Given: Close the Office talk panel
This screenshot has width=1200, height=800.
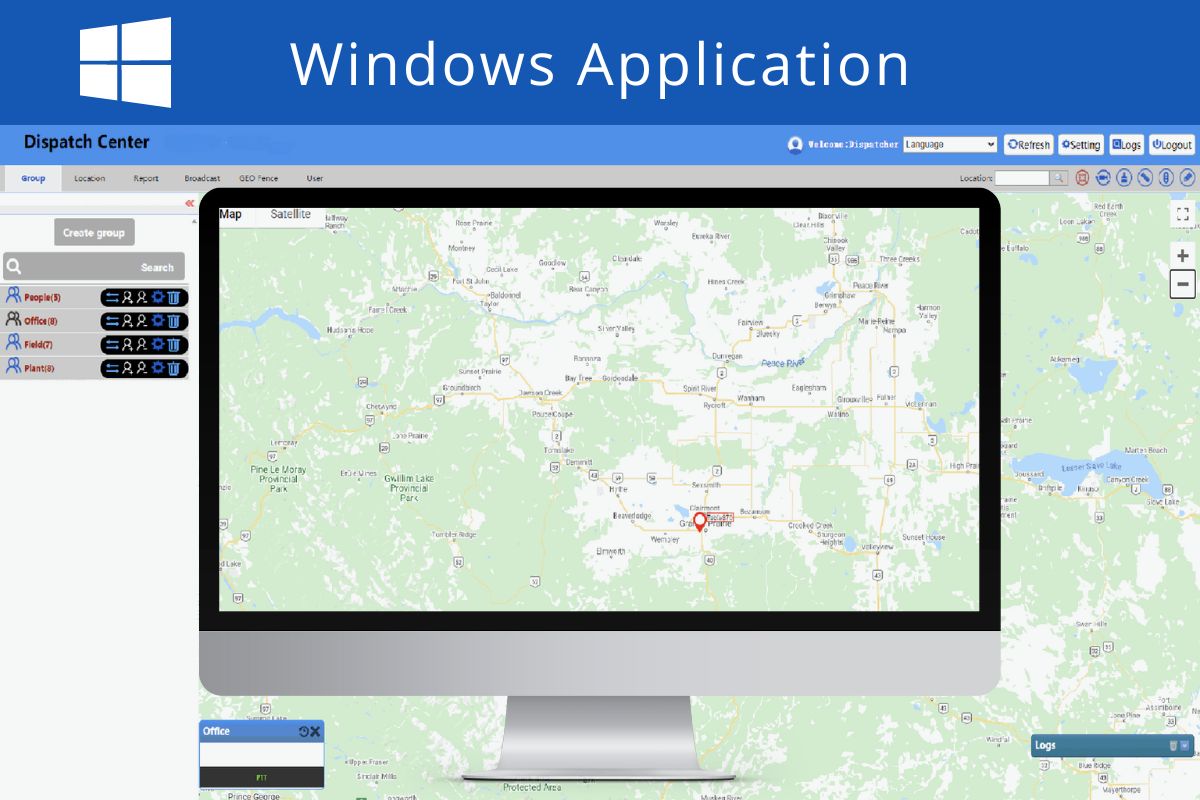Looking at the screenshot, I should [x=315, y=732].
